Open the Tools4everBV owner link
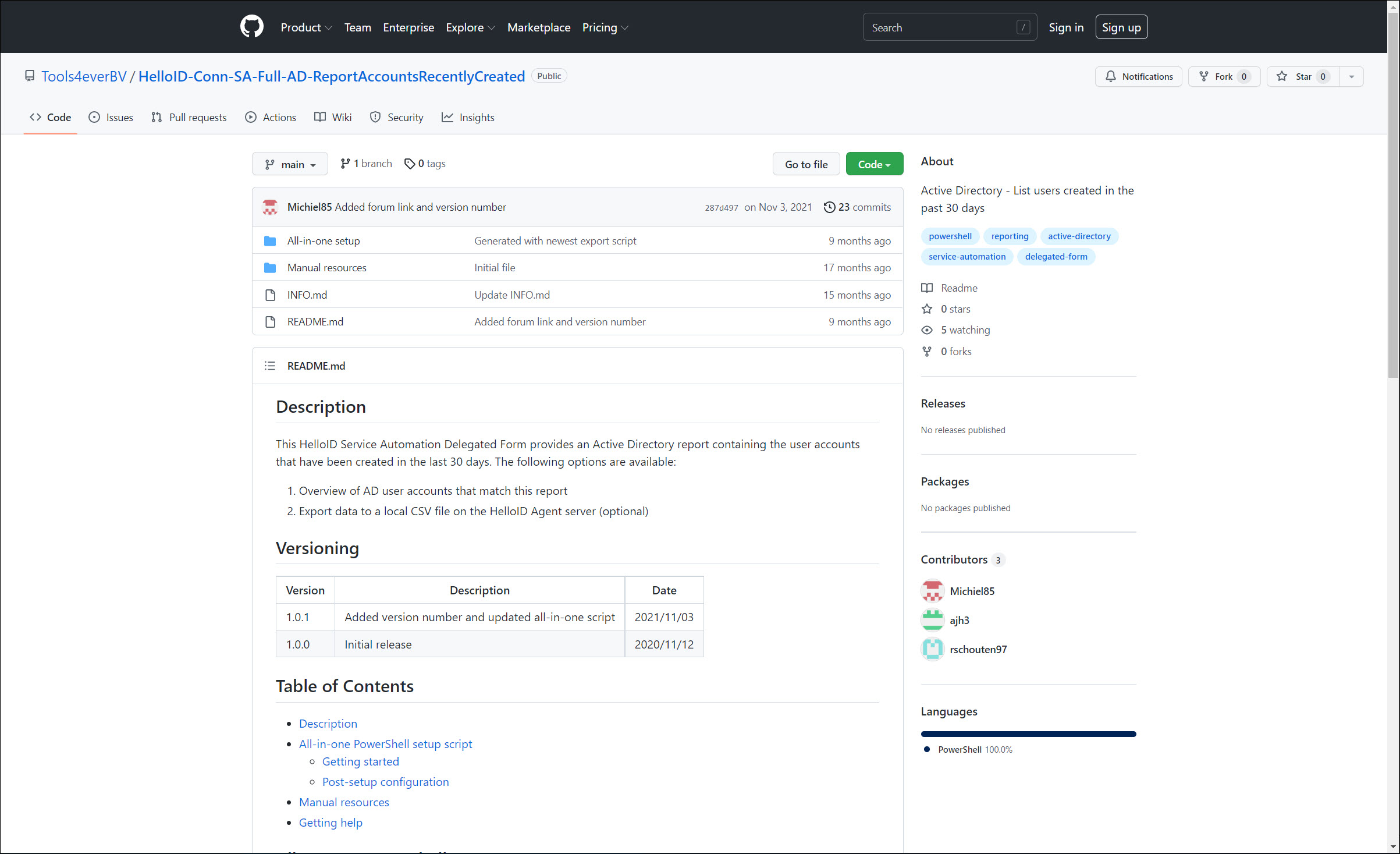The width and height of the screenshot is (1400, 854). click(x=84, y=76)
